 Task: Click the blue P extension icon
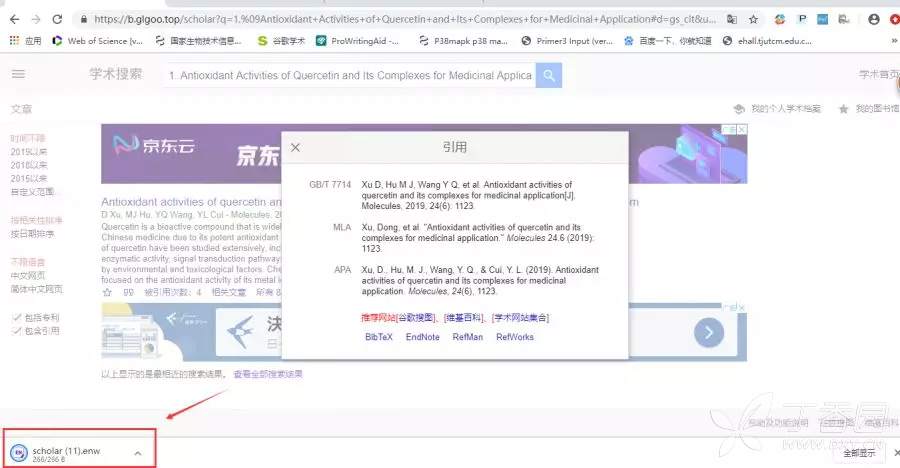802,20
